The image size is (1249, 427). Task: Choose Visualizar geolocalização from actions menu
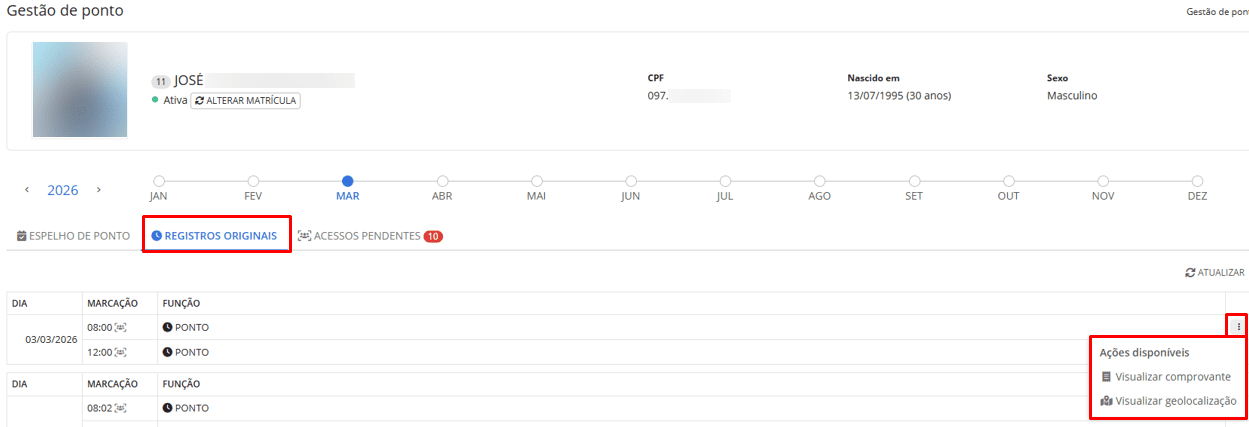1168,401
